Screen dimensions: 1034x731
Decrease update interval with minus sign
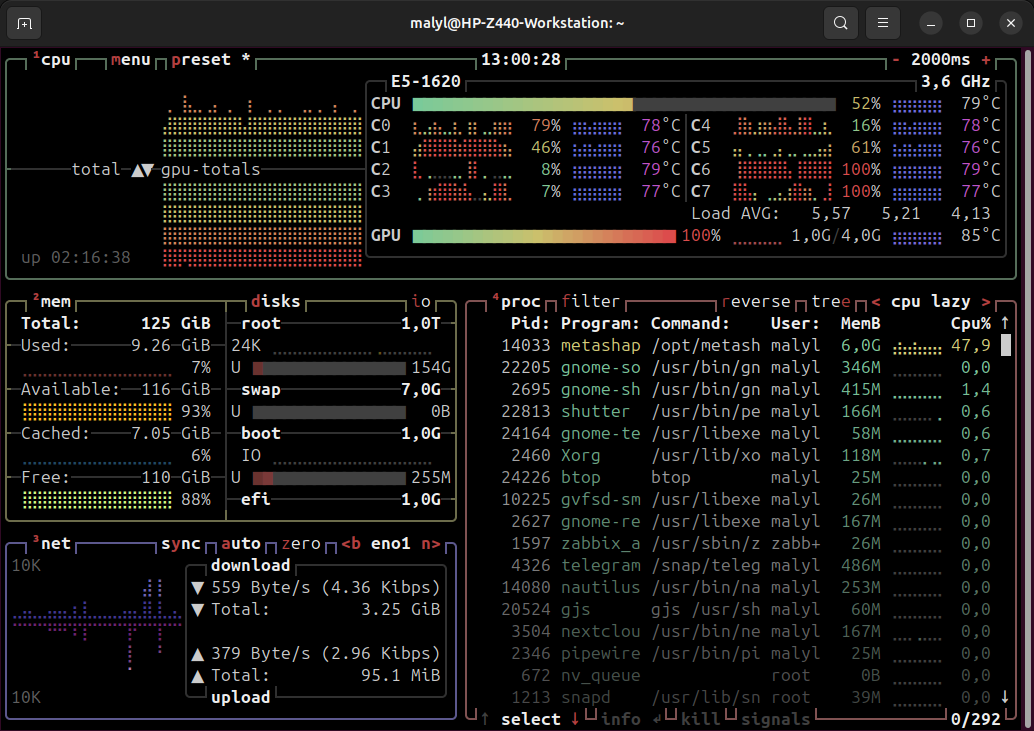(x=896, y=60)
